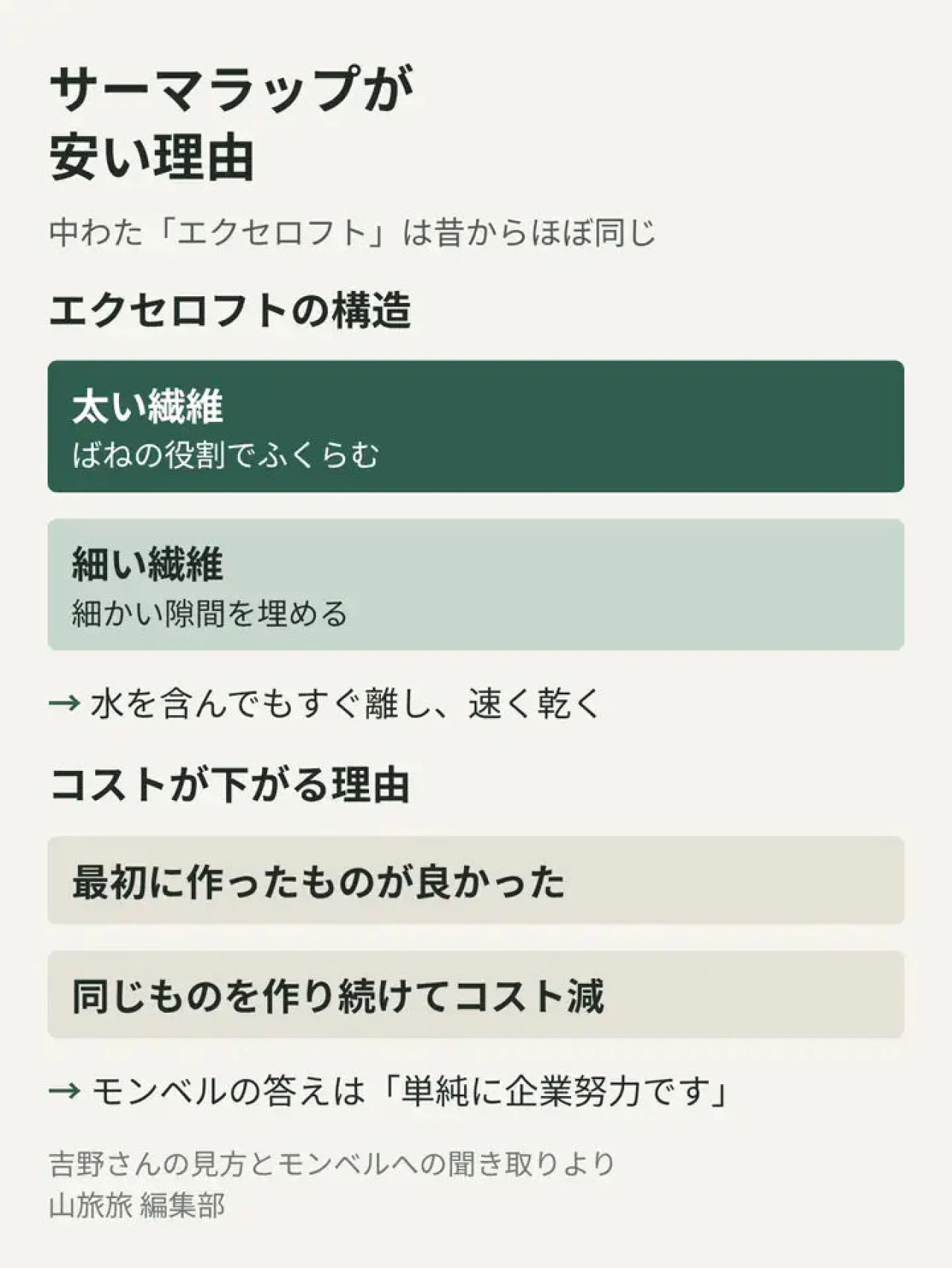Click the source note 吉野さんの見方

332,1163
